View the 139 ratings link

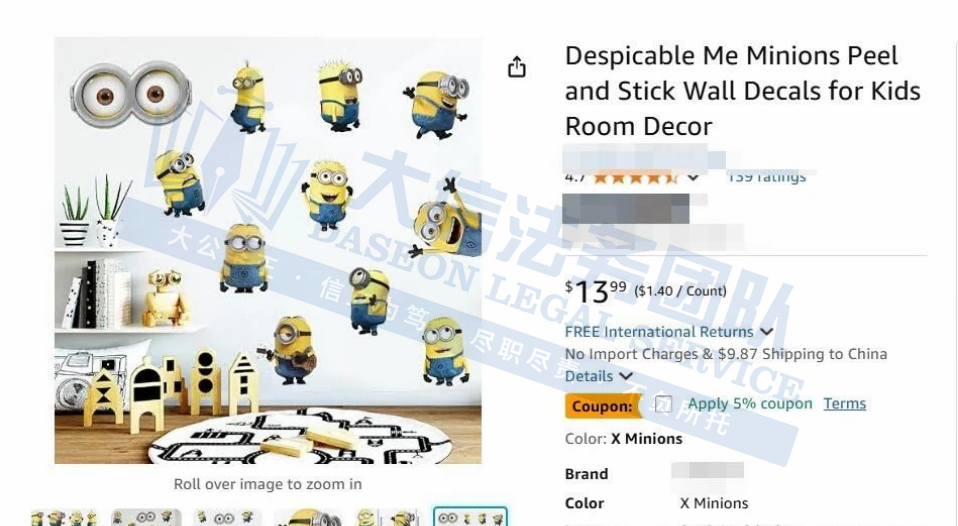pos(767,177)
